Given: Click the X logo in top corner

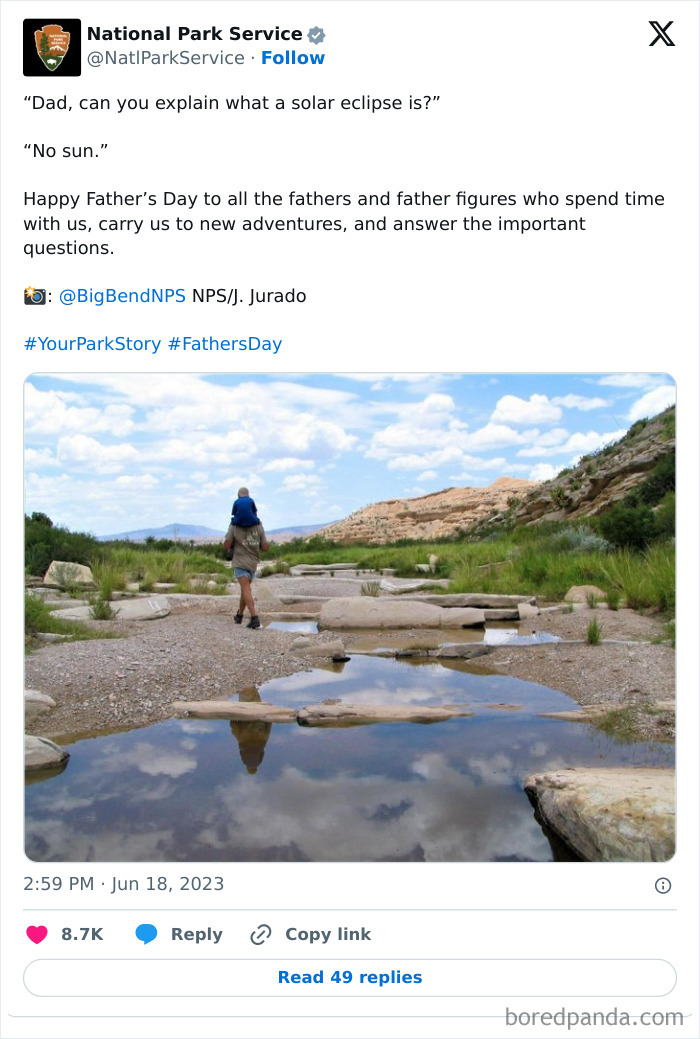Looking at the screenshot, I should 661,33.
